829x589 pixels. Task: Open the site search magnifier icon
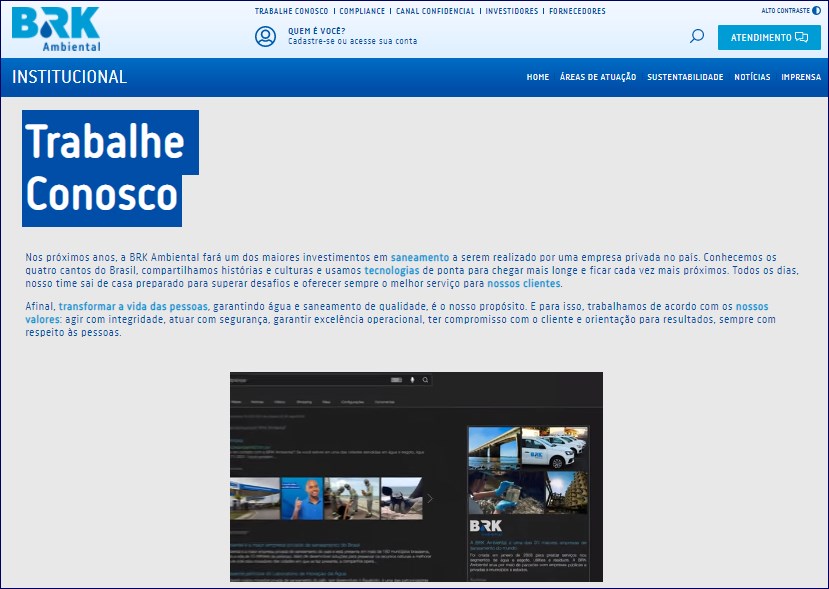(697, 37)
